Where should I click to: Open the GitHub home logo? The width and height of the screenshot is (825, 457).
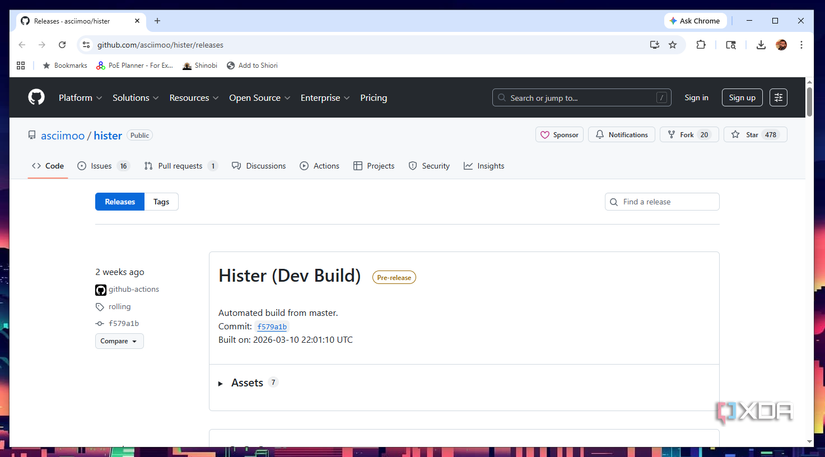(36, 97)
